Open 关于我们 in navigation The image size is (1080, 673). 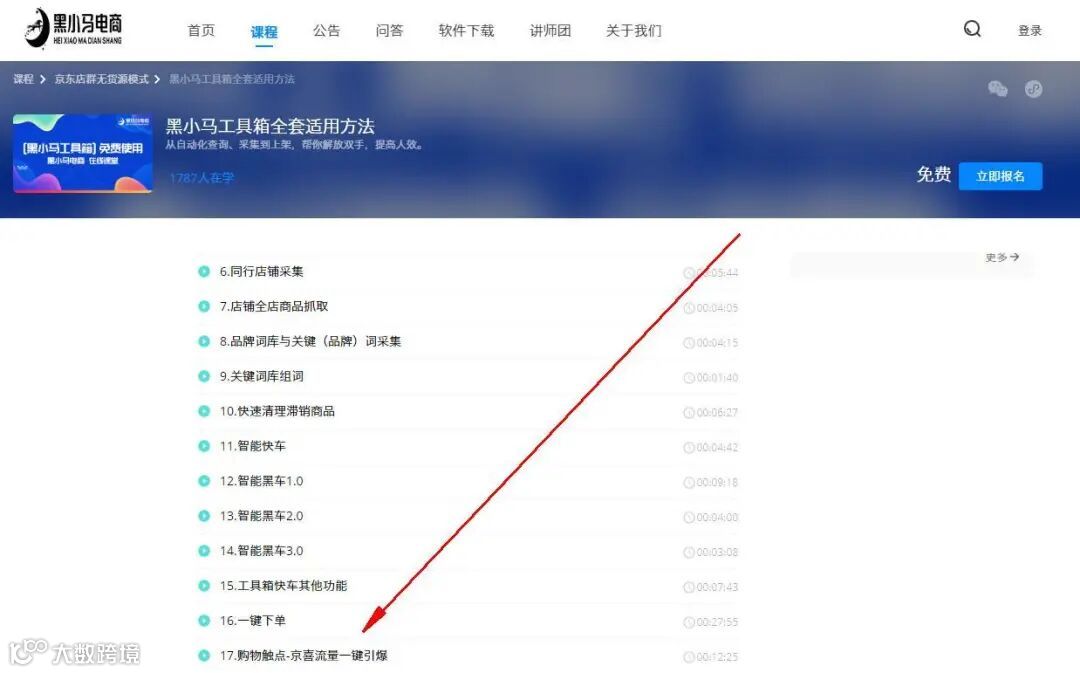(634, 30)
